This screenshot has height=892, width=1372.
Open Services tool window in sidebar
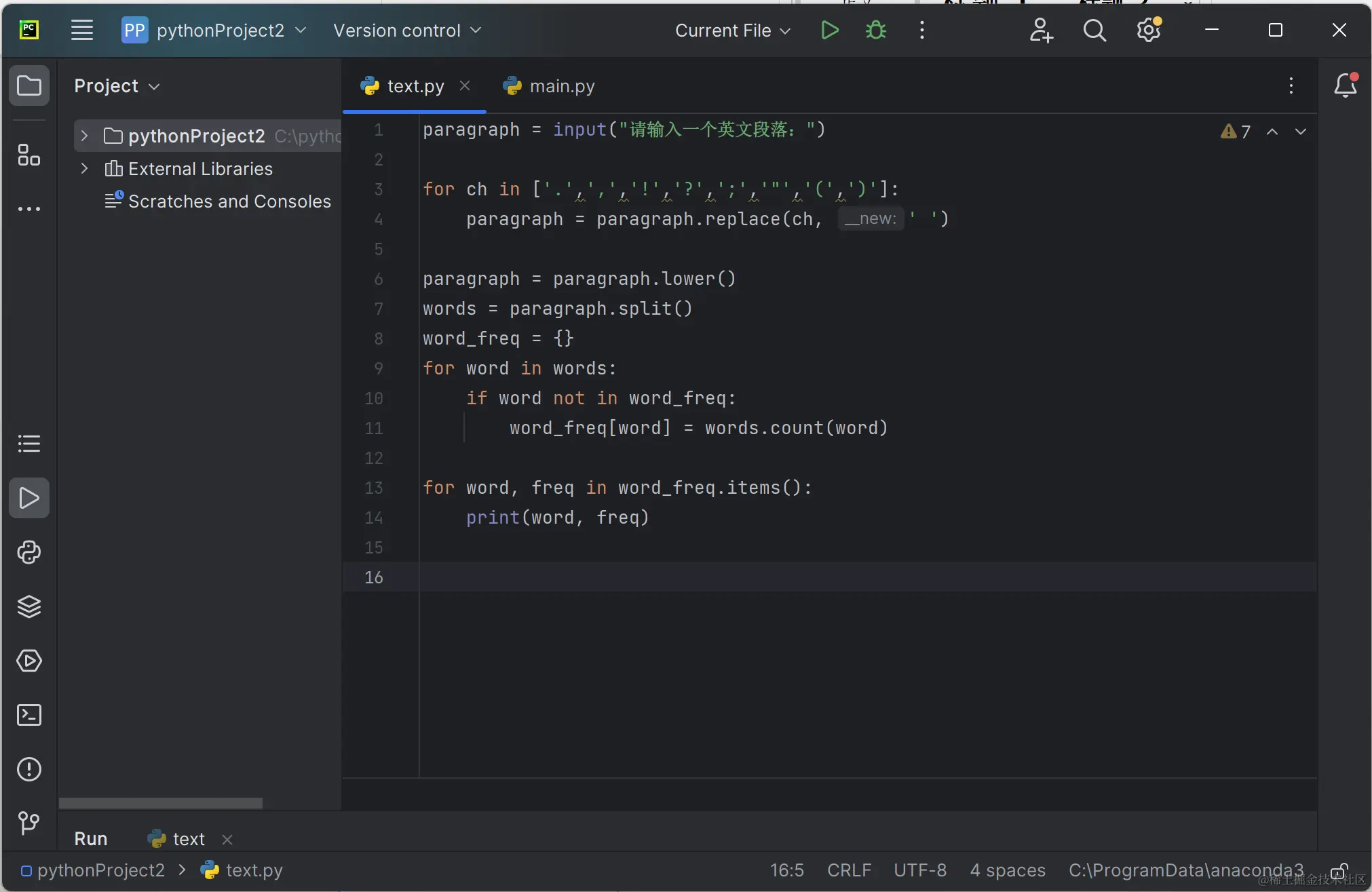point(29,661)
